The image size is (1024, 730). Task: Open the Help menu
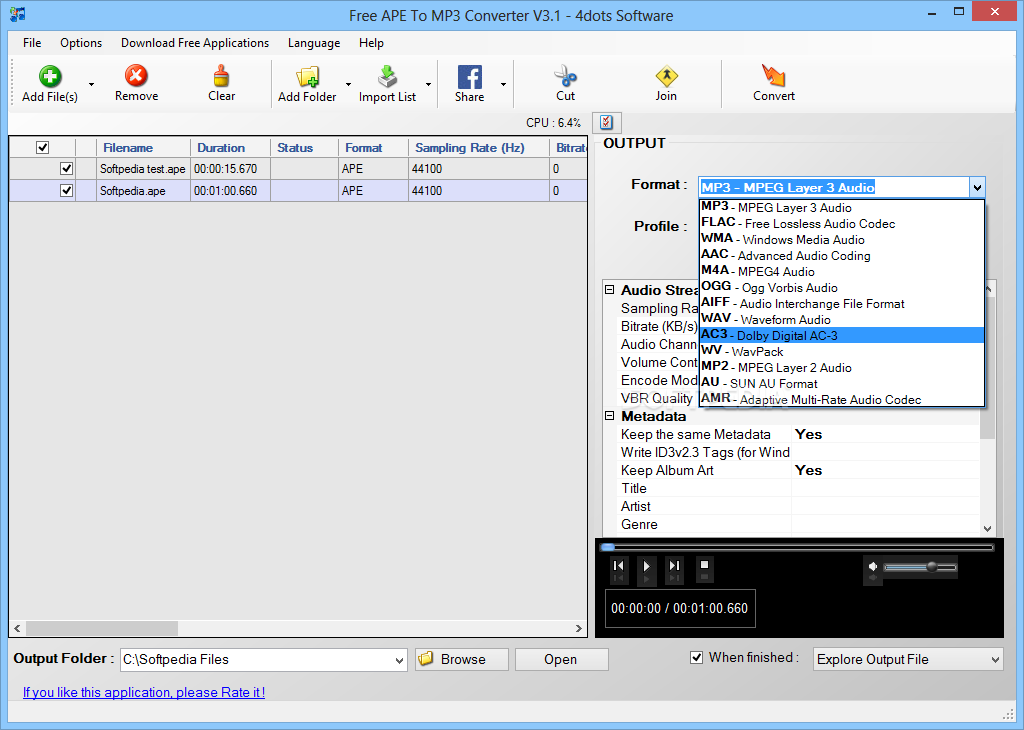(x=371, y=43)
